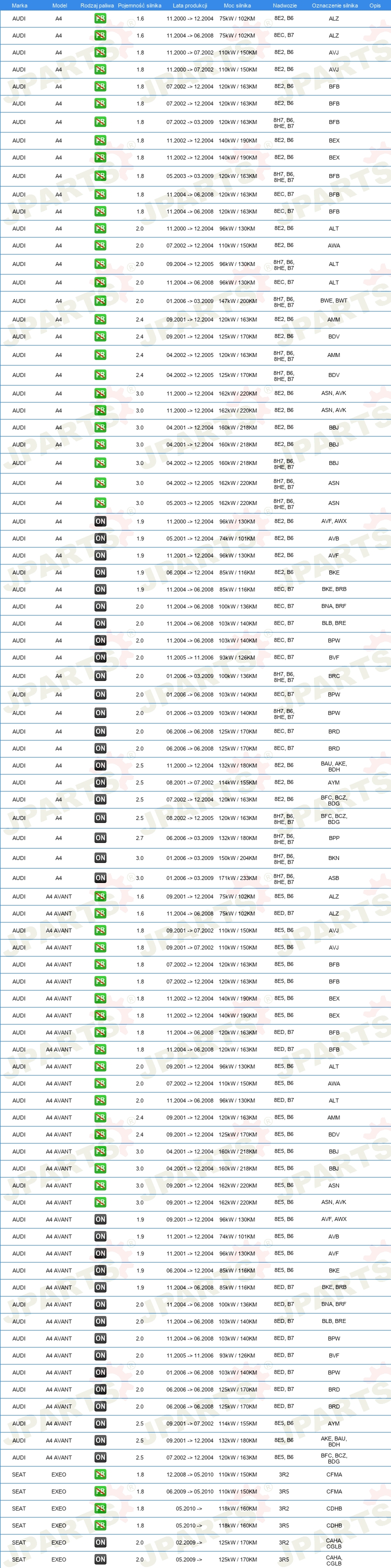
Task: Click diesel ON icon in A4 AVANT AYM row
Action: (100, 1423)
